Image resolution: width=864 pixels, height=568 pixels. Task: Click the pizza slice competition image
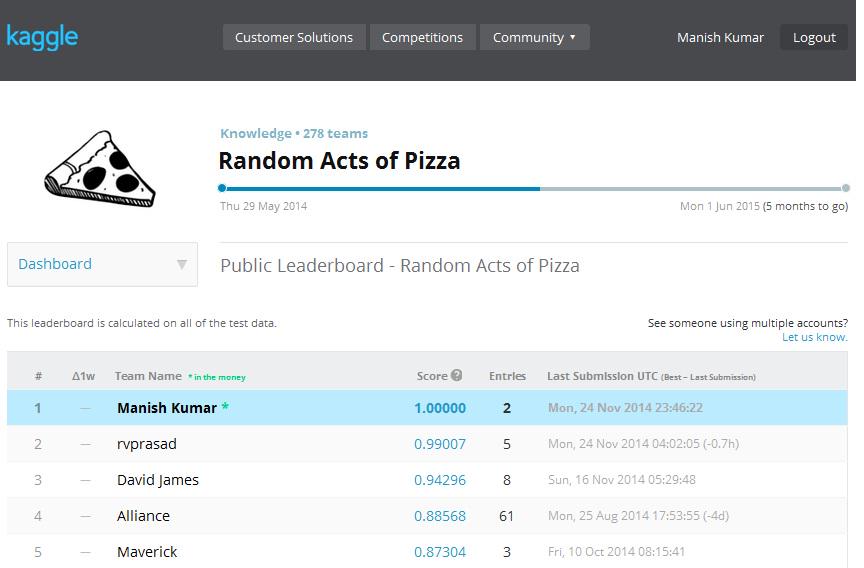pyautogui.click(x=100, y=169)
